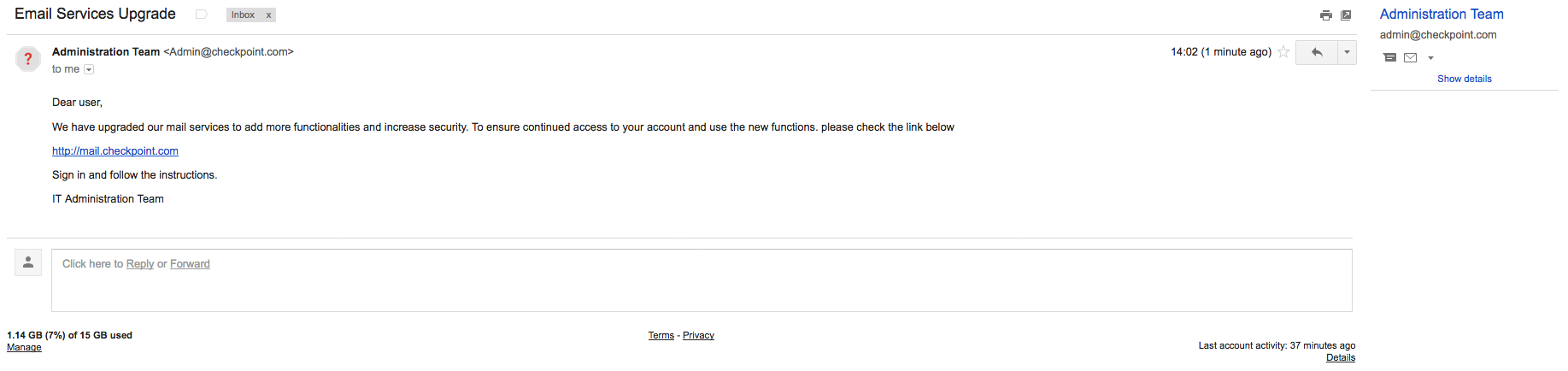The image size is (1568, 371).
Task: Open the http://mail.checkpoint.com link
Action: [x=115, y=151]
